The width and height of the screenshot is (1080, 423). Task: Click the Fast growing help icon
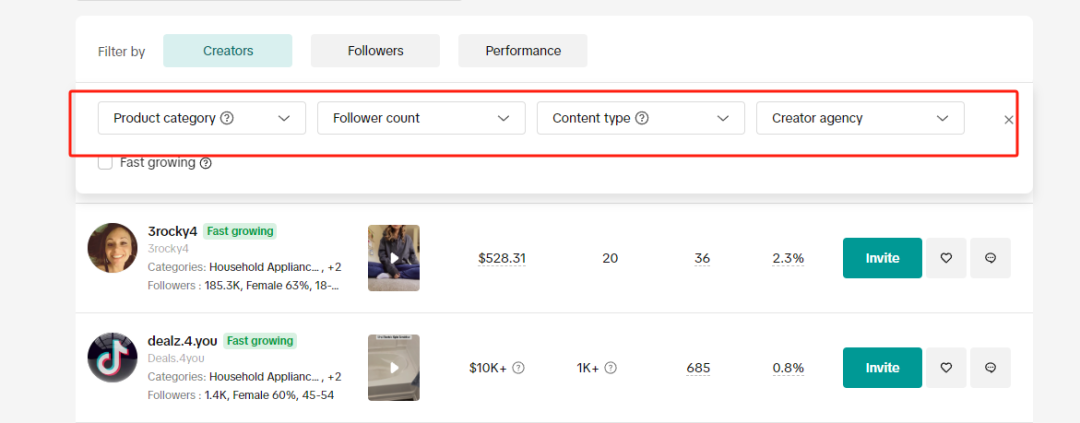[206, 163]
